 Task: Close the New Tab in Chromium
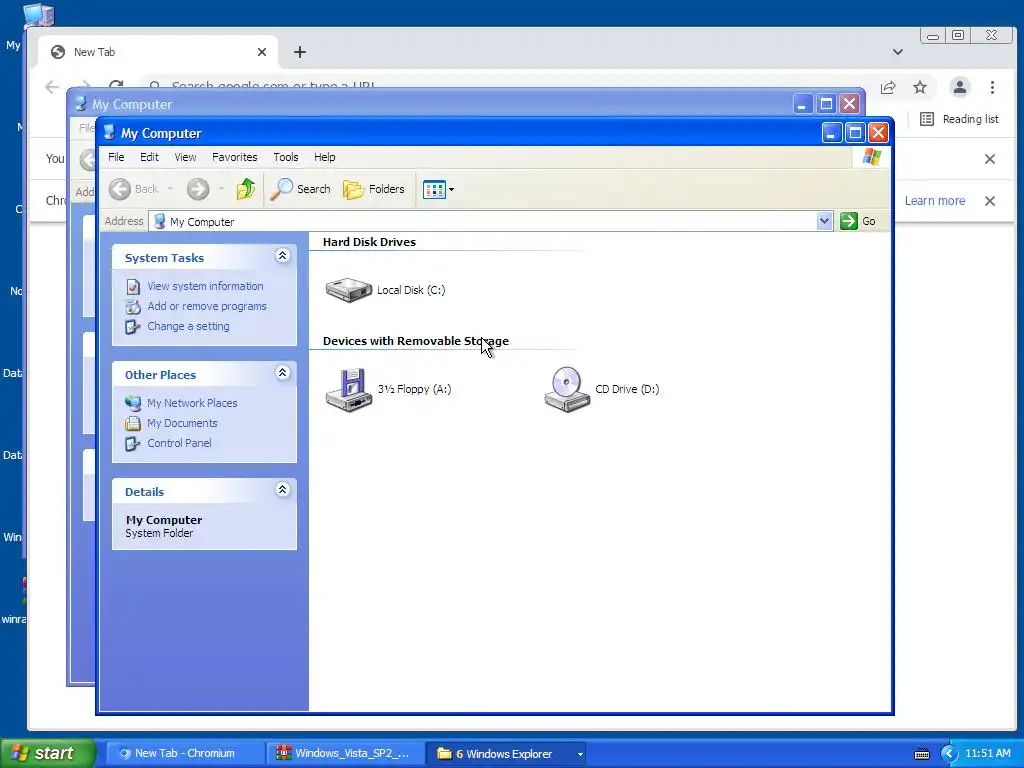point(262,52)
